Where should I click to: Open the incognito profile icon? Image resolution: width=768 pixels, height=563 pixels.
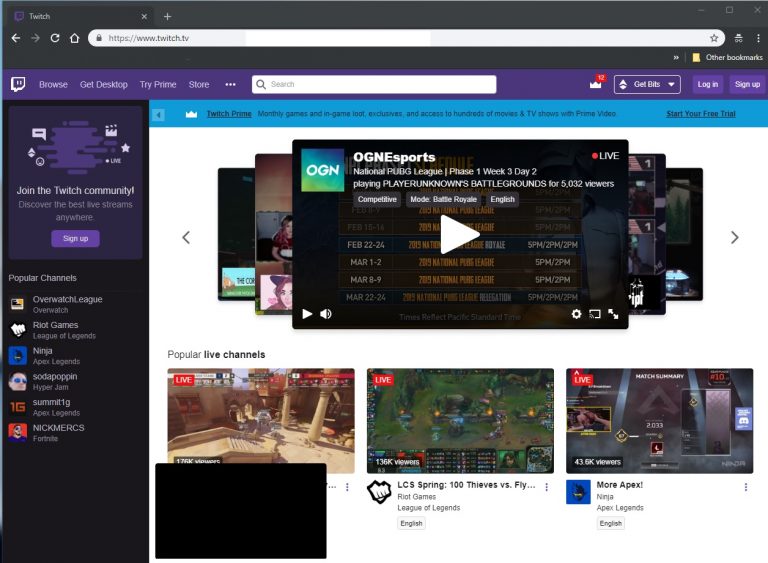click(739, 38)
